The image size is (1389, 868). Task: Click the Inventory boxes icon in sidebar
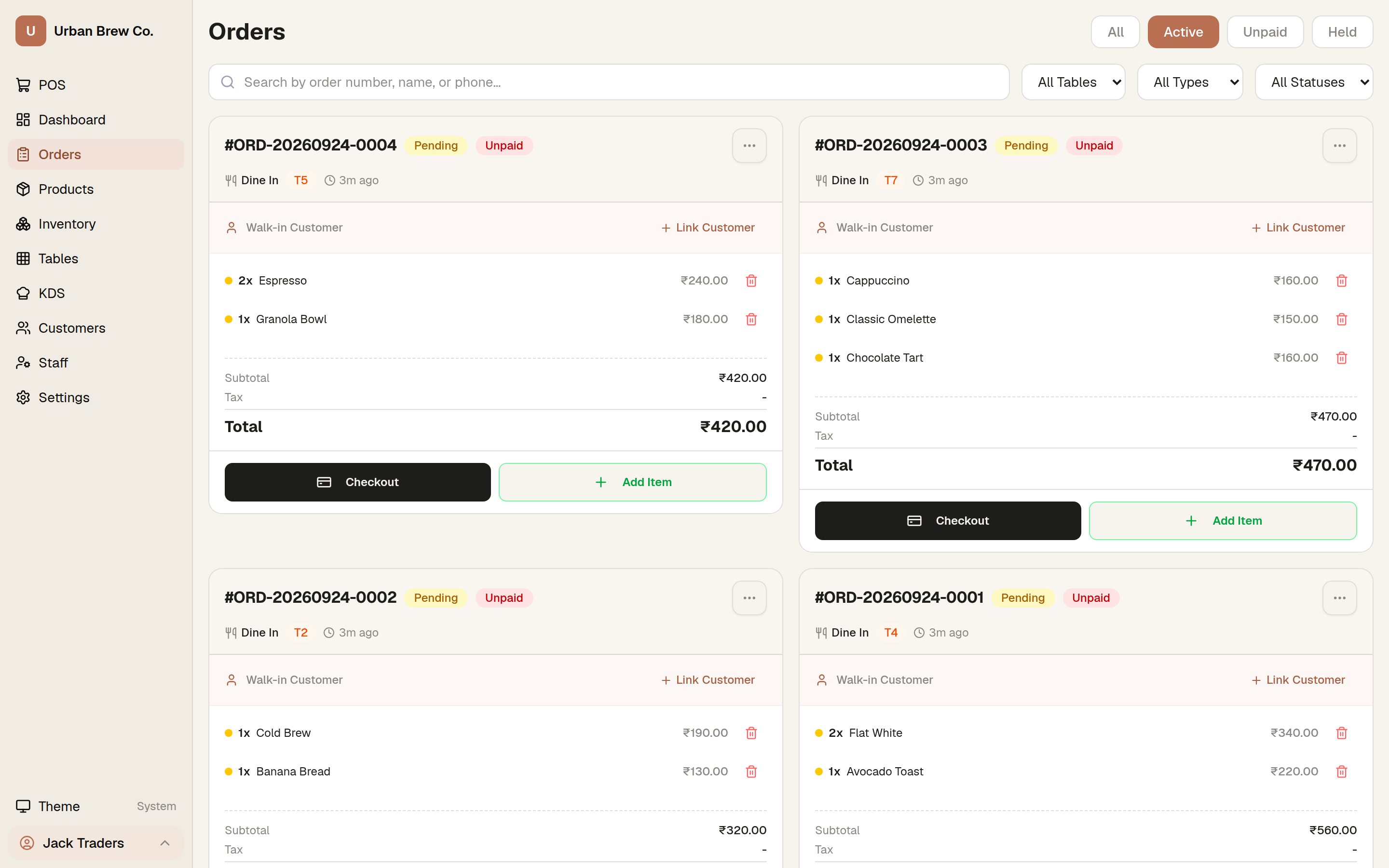coord(23,224)
